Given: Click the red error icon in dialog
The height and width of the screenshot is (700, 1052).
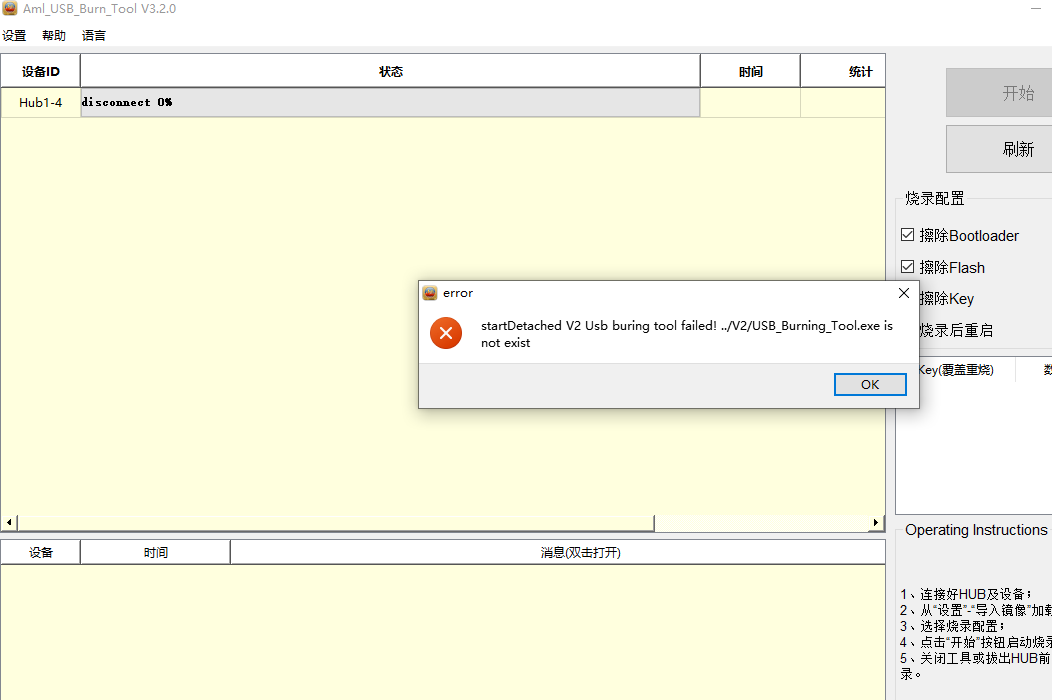Looking at the screenshot, I should click(445, 333).
